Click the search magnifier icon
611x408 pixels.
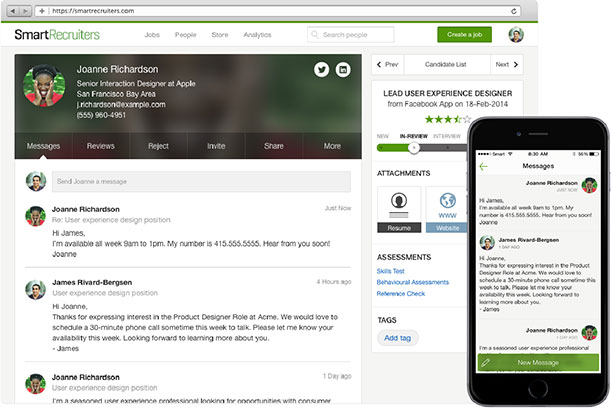click(x=315, y=35)
